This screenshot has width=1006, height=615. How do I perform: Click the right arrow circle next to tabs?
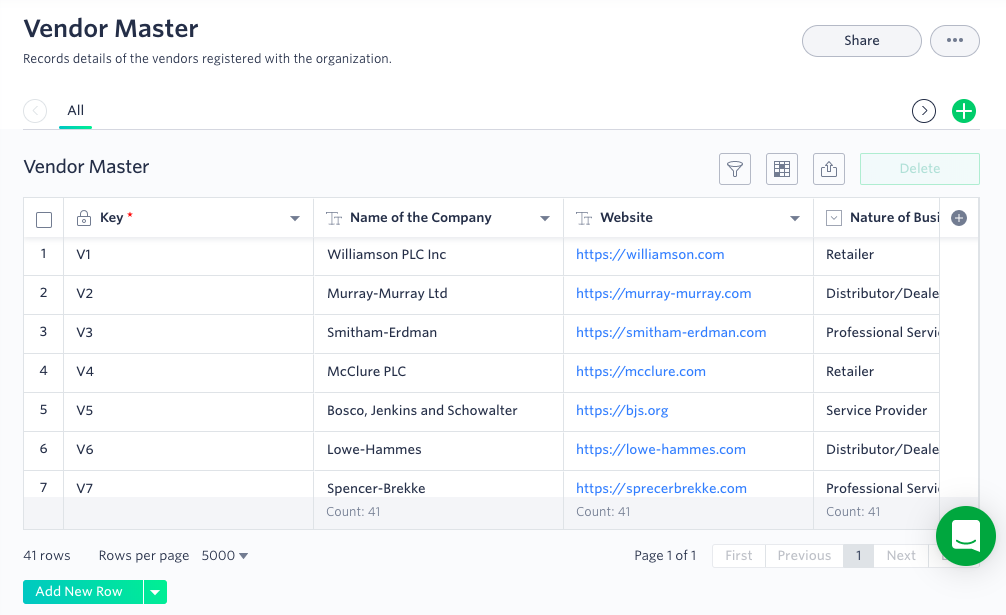[x=924, y=111]
